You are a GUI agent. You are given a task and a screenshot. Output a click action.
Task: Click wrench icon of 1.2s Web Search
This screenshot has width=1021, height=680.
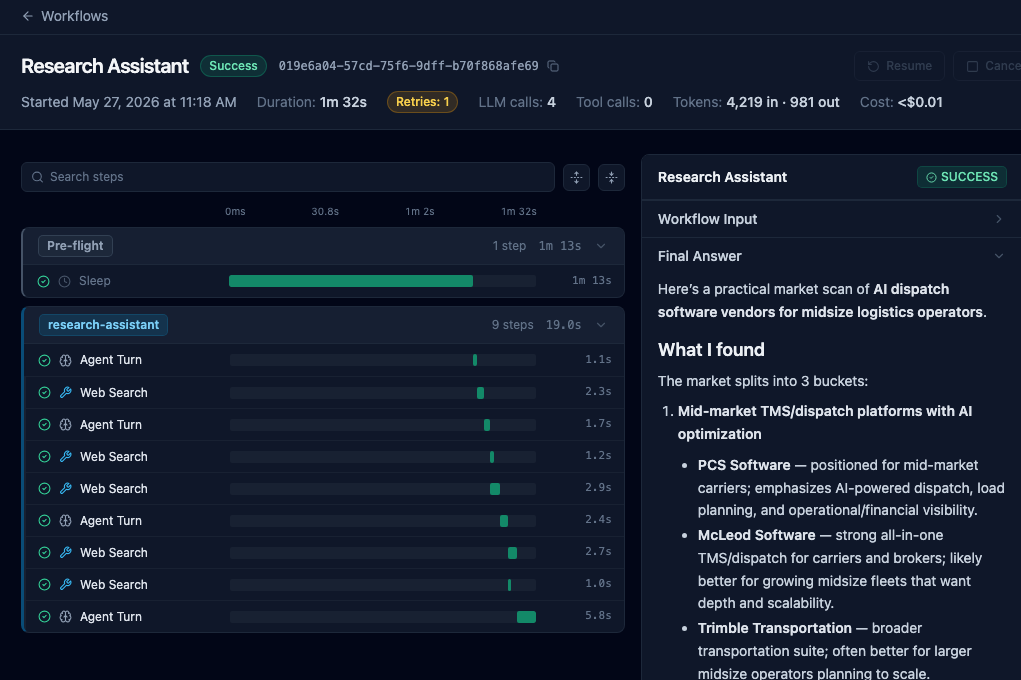pyautogui.click(x=65, y=457)
